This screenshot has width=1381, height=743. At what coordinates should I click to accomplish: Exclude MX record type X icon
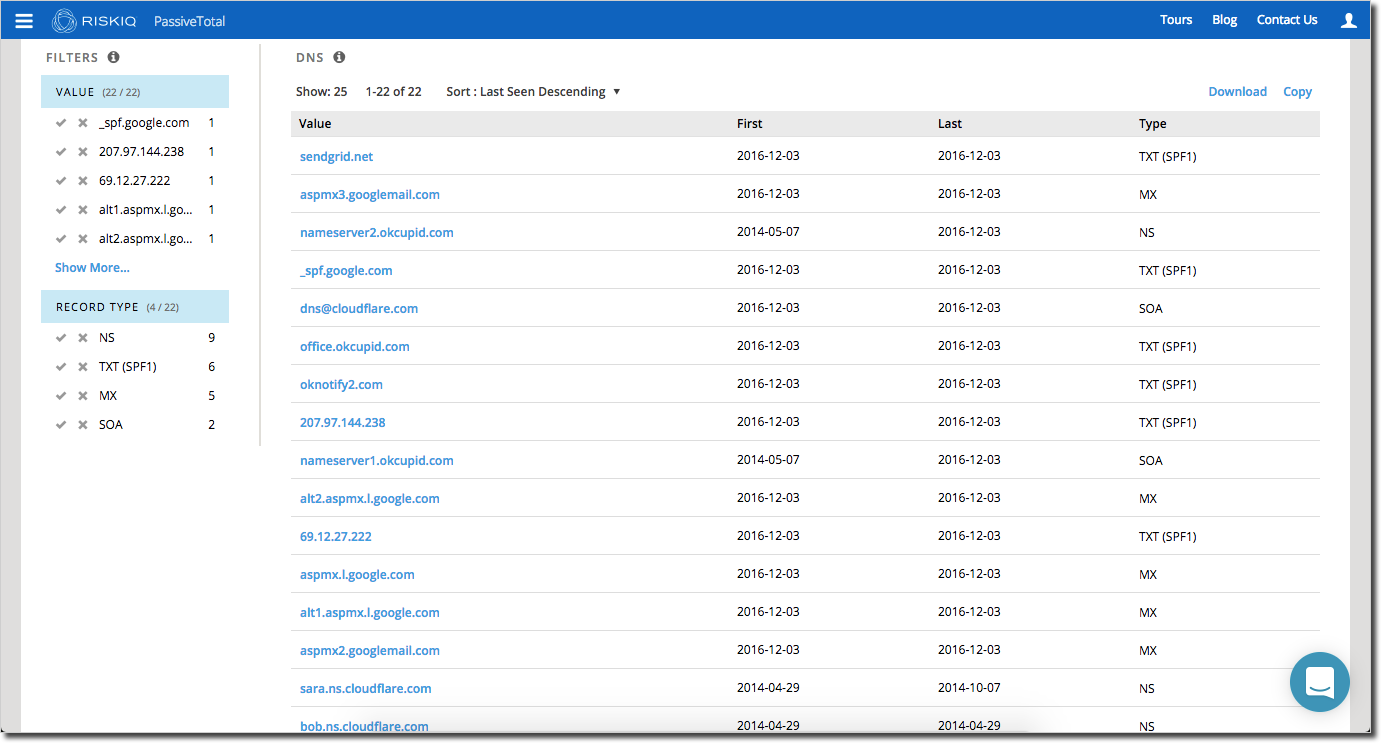point(83,396)
